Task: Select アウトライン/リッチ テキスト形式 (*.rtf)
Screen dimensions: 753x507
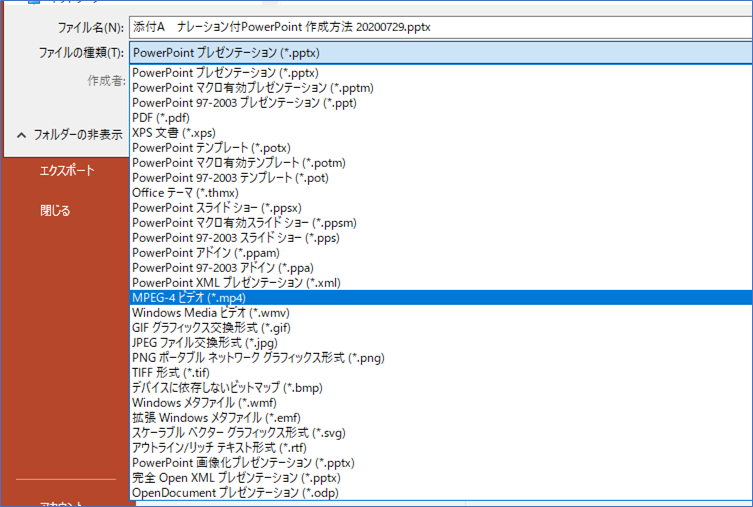Action: tap(441, 448)
